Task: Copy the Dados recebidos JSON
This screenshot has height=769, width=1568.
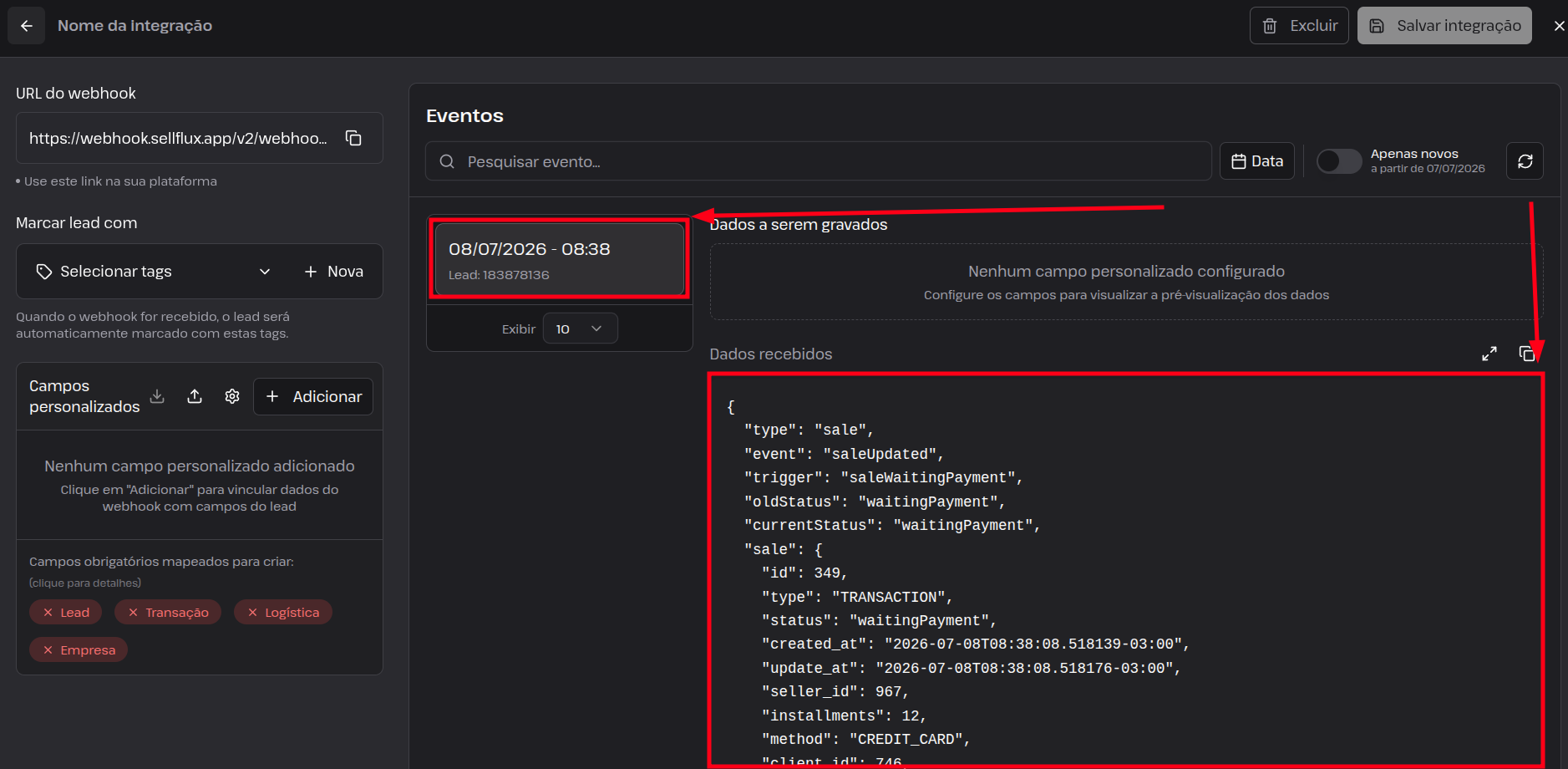Action: [1527, 354]
